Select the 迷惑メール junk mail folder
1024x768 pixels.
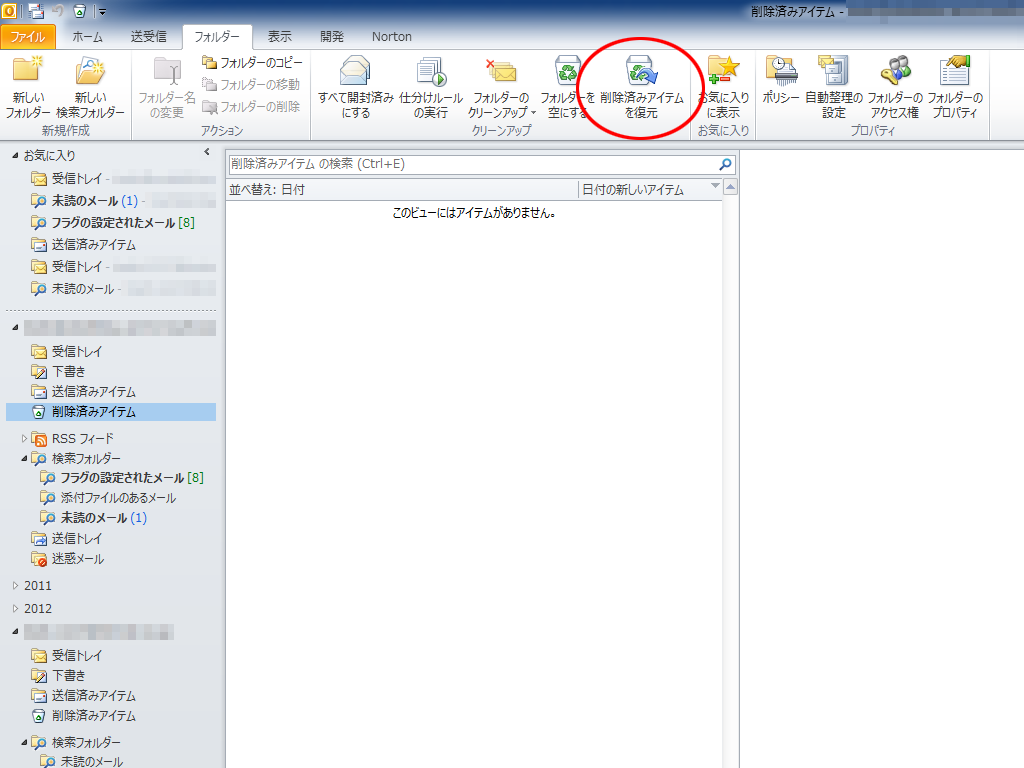pos(77,559)
